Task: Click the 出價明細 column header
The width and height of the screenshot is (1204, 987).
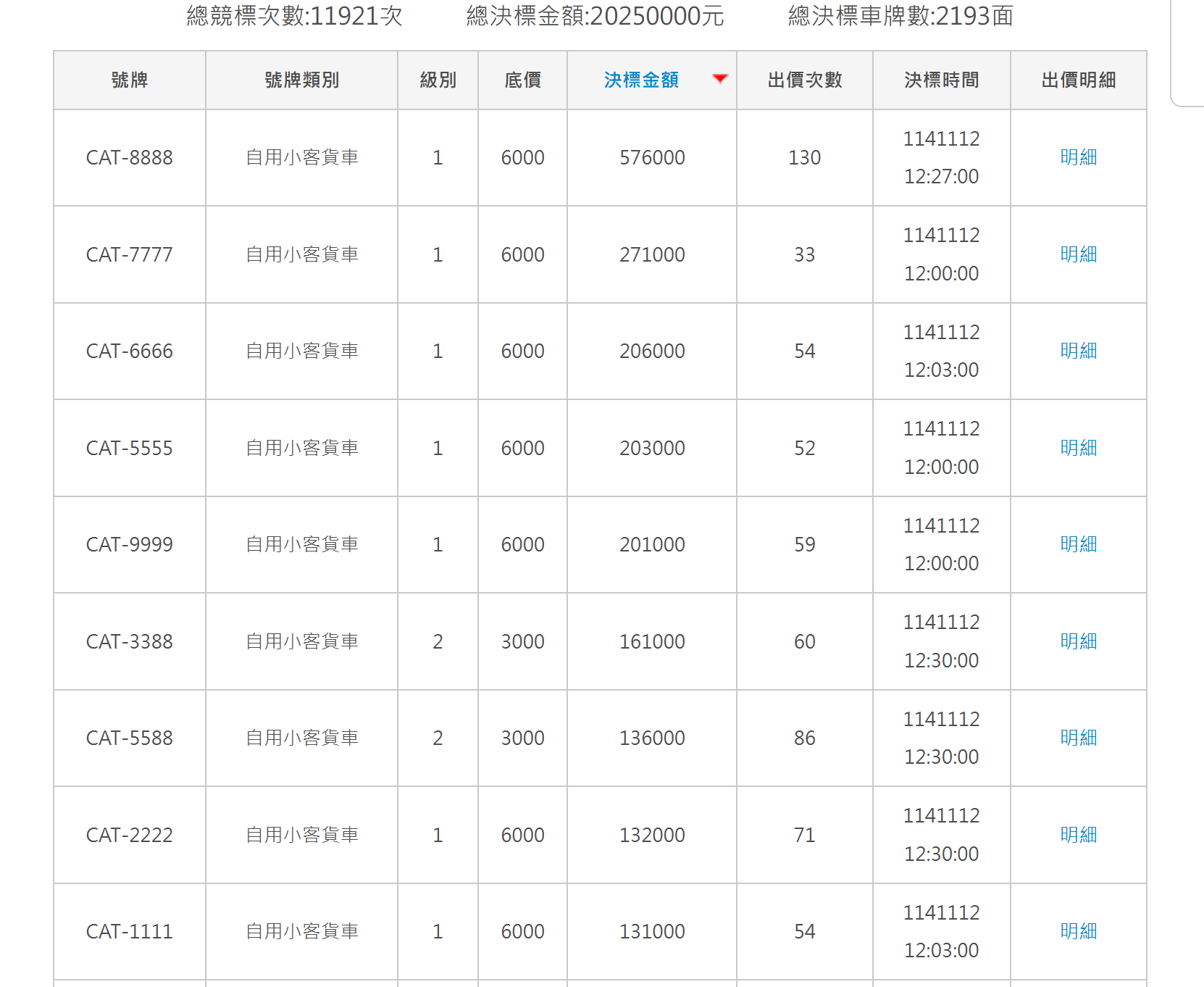Action: tap(1078, 80)
